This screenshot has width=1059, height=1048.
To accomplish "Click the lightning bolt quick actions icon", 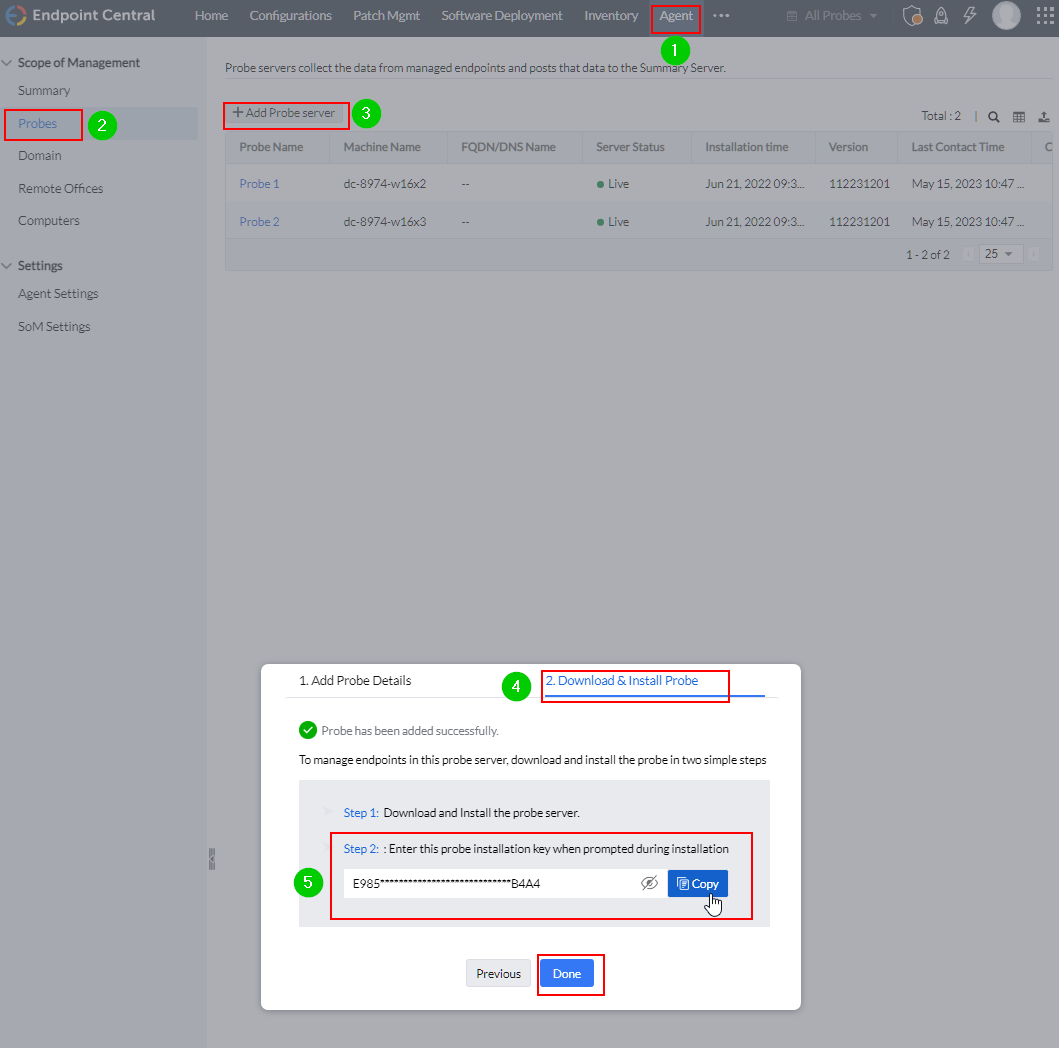I will tap(970, 15).
